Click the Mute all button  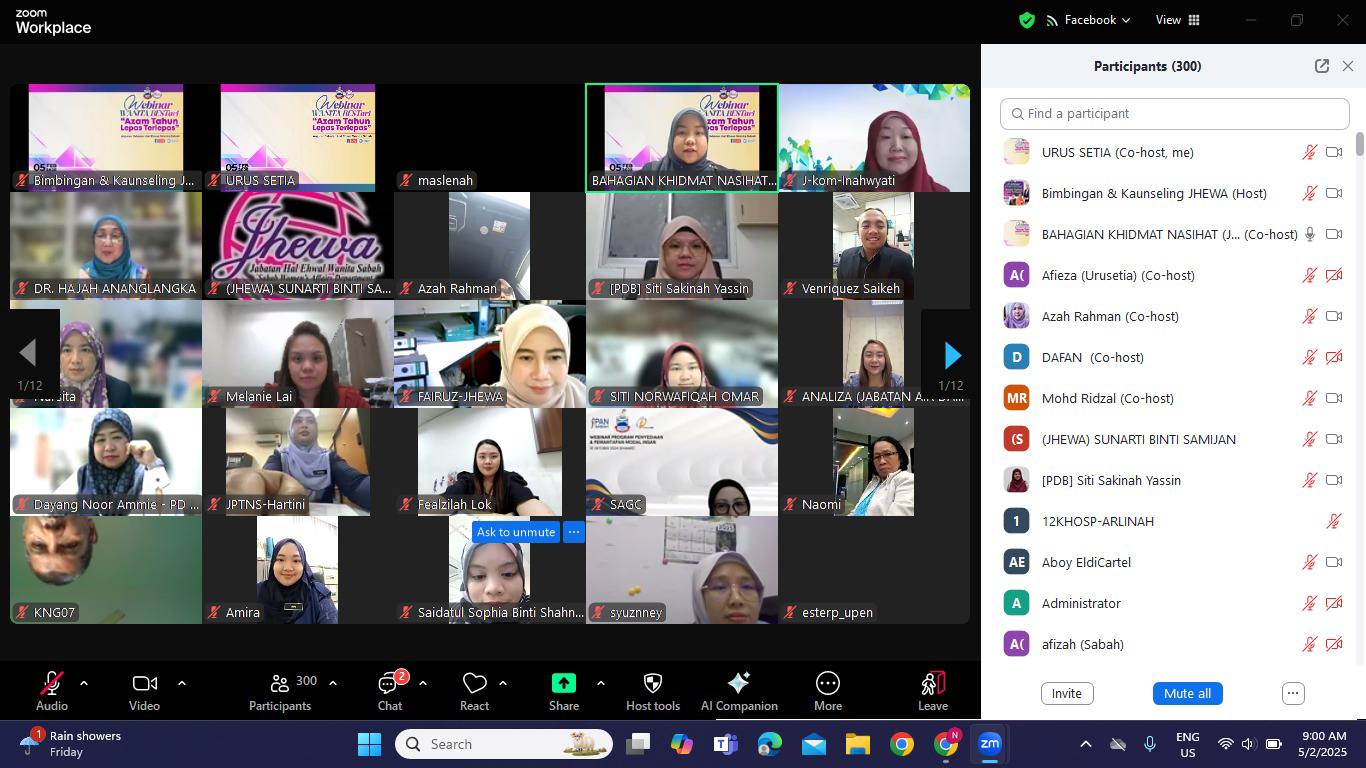pyautogui.click(x=1187, y=693)
